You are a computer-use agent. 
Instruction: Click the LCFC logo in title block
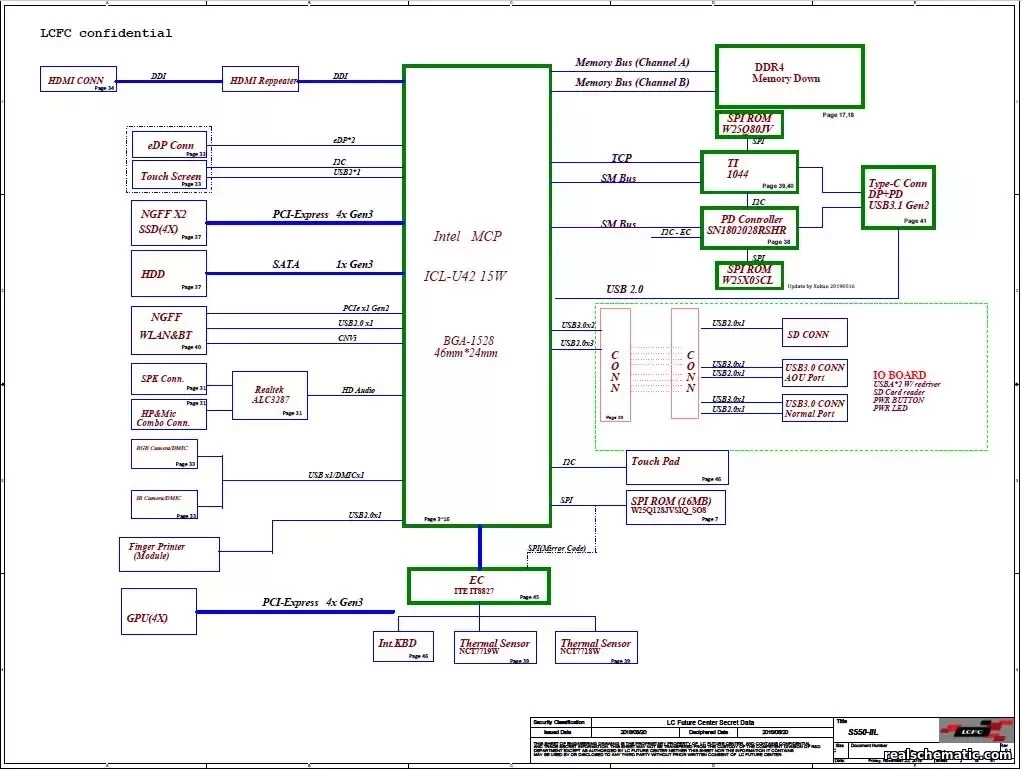(976, 730)
